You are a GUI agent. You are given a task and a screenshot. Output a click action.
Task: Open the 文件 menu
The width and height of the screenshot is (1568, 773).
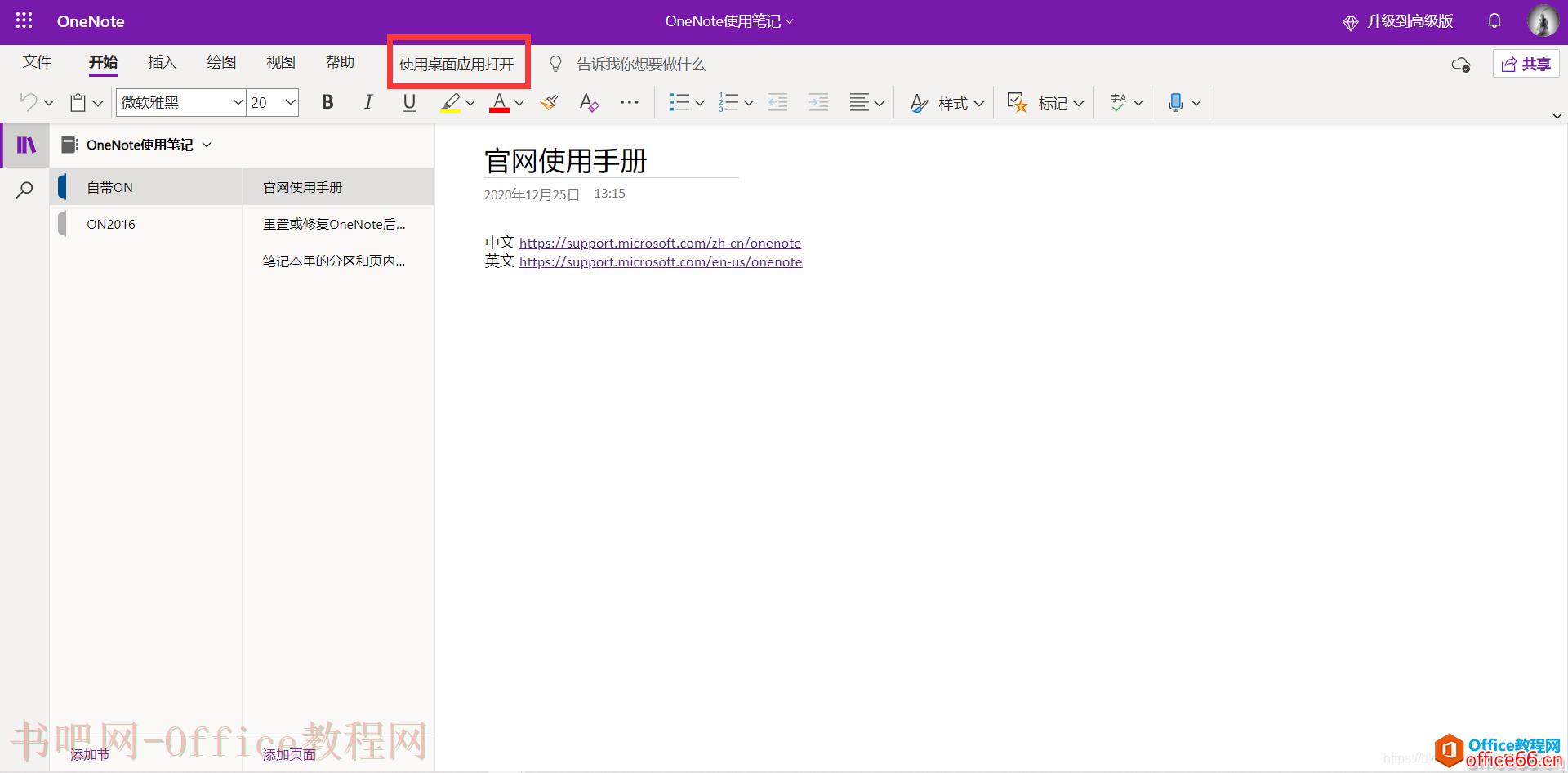[37, 62]
